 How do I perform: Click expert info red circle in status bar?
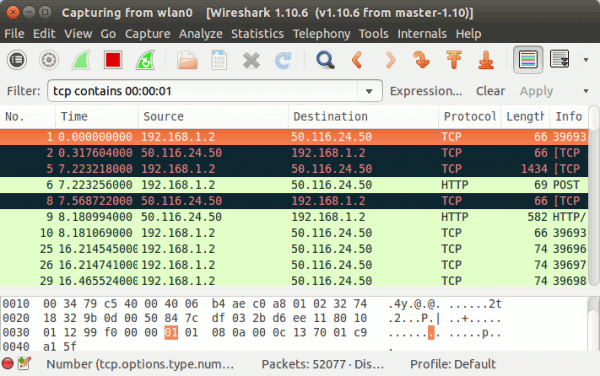(8, 363)
